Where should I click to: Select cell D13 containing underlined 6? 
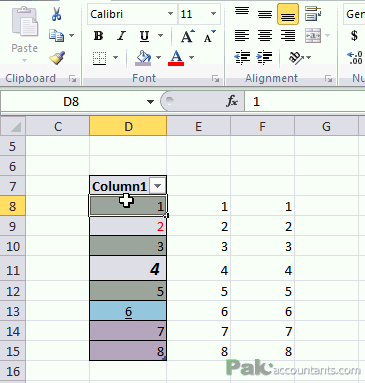[128, 311]
